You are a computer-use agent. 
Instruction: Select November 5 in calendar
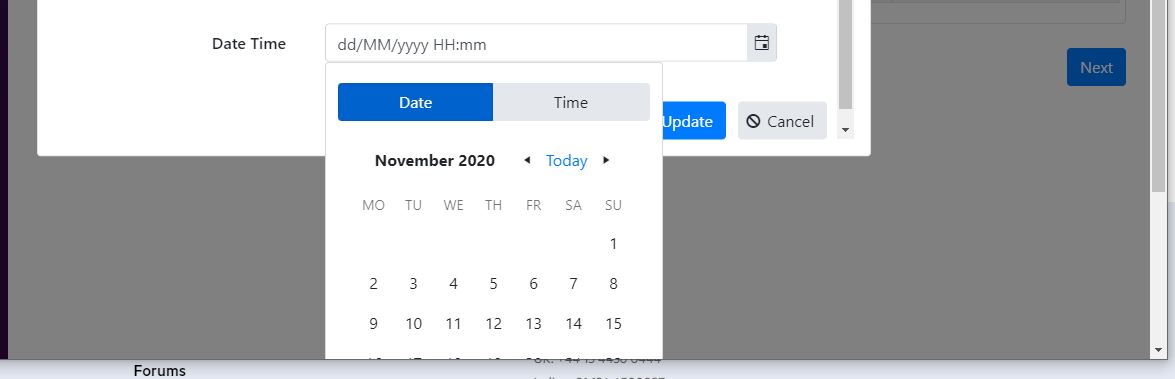coord(493,284)
